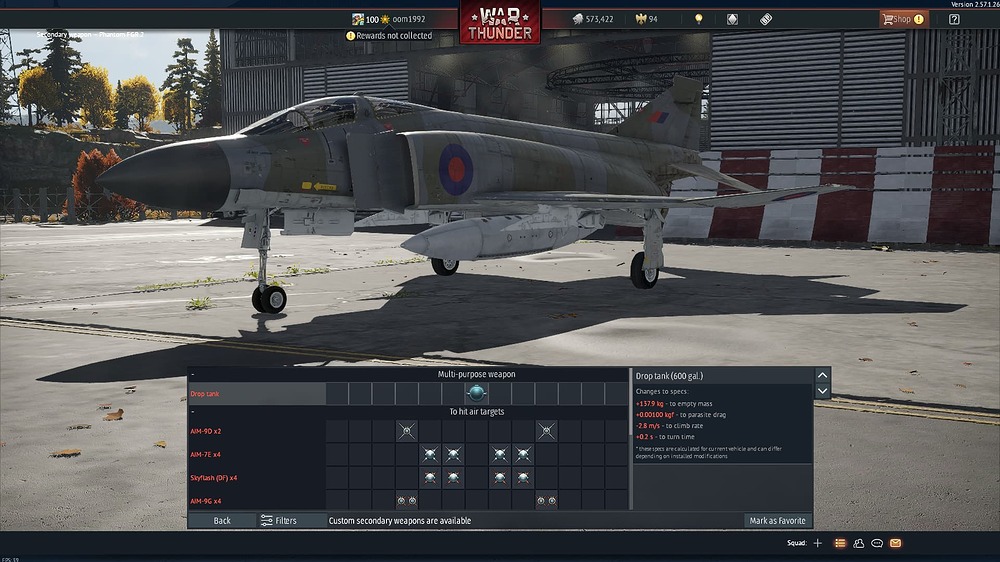Viewport: 1000px width, 562px height.
Task: Open the player profile avatar
Action: pos(358,19)
